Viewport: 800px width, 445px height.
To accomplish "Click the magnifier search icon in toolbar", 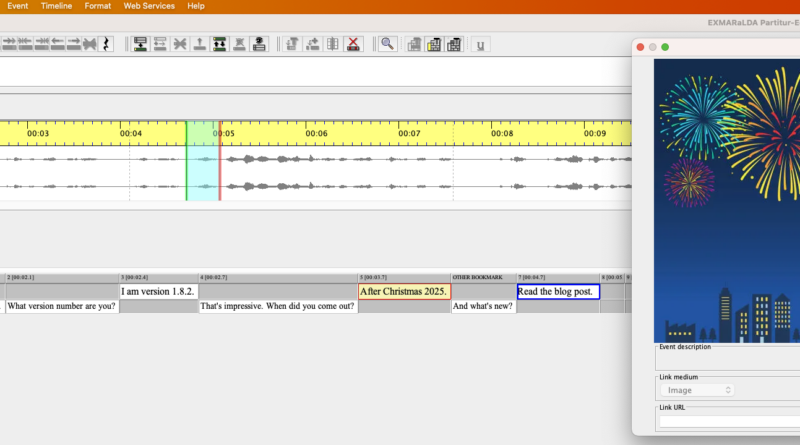I will pos(386,44).
